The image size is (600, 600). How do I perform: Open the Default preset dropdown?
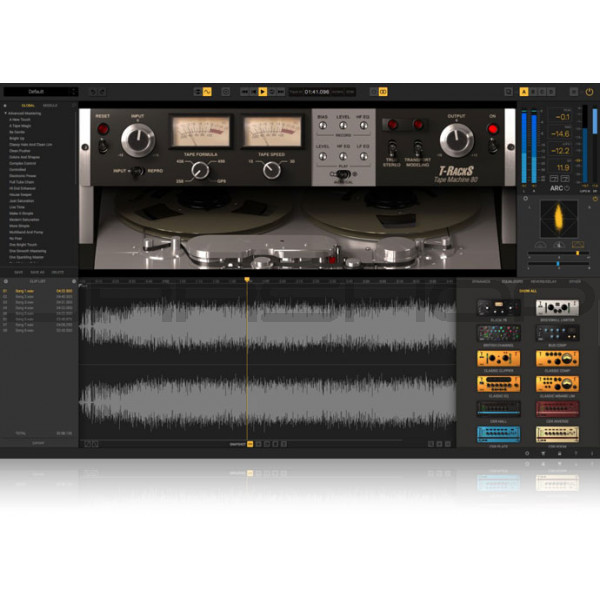point(41,92)
